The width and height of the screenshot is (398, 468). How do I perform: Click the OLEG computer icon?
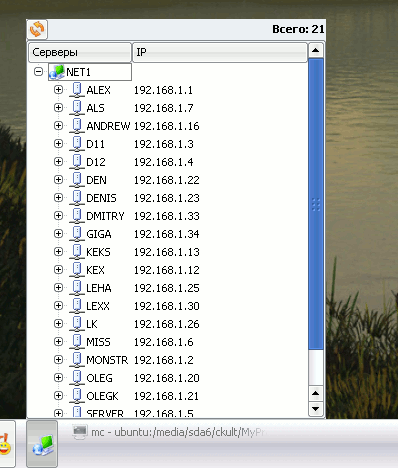pyautogui.click(x=77, y=378)
